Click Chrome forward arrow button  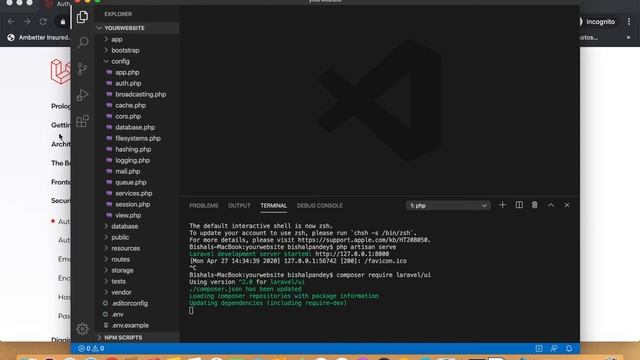tap(27, 22)
